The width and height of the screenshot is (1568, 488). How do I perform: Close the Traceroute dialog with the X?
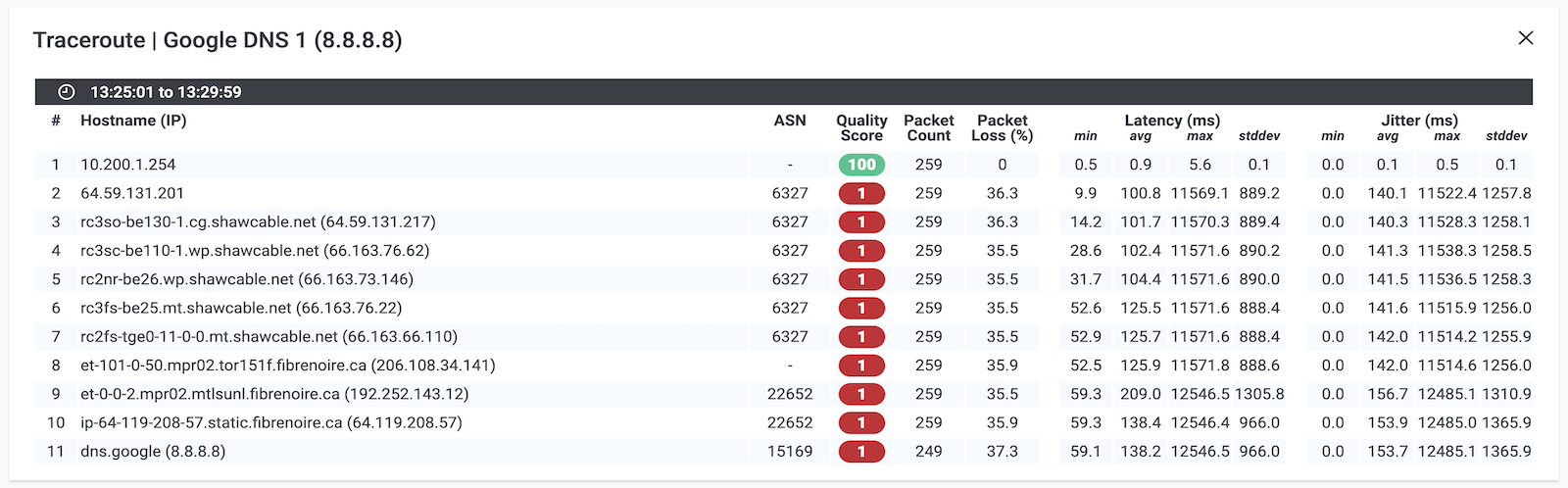1525,38
